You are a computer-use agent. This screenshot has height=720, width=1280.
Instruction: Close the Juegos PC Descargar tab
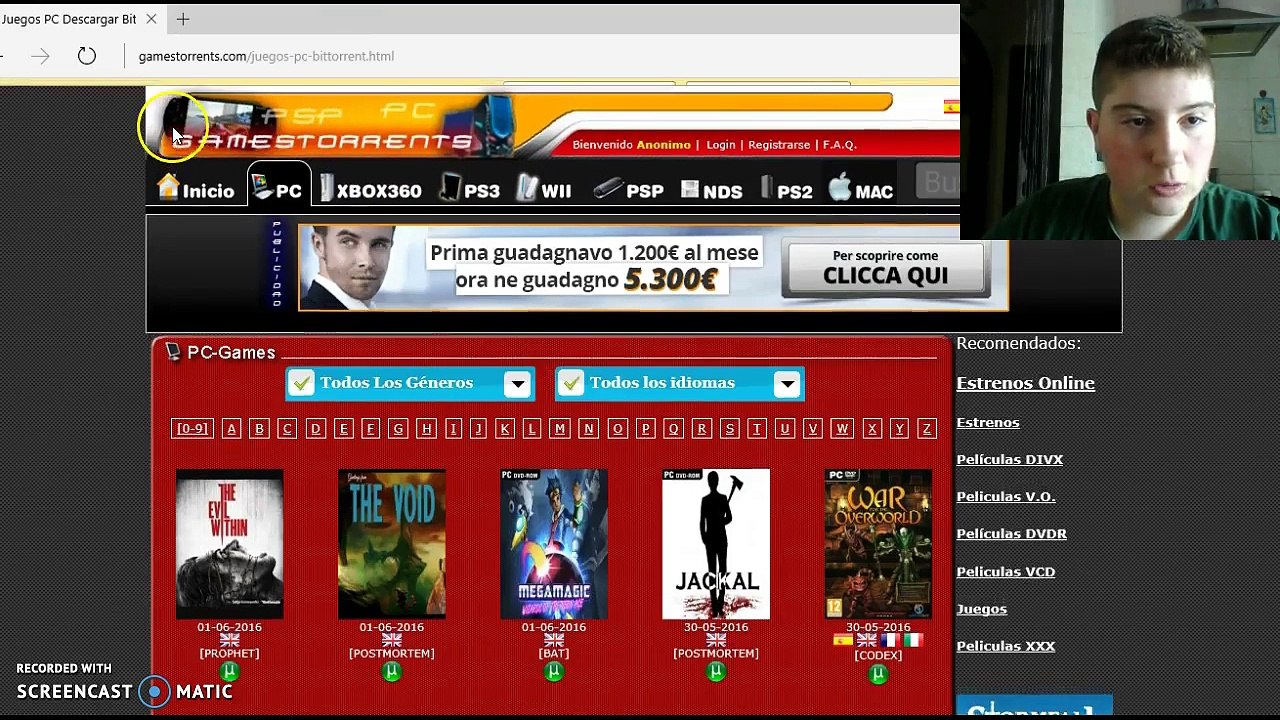(x=151, y=19)
